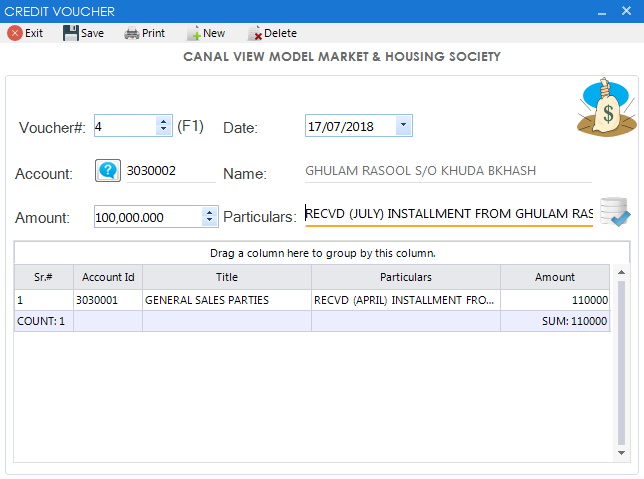Sort grid by Title column header
Image resolution: width=644 pixels, height=479 pixels.
click(227, 277)
